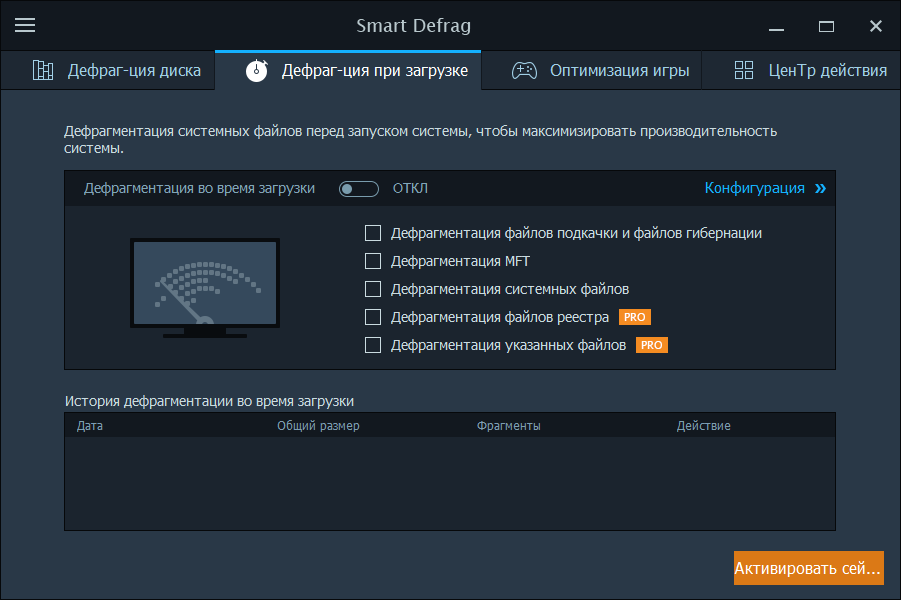Switch to Дефраг-ция диска tab
The width and height of the screenshot is (901, 600).
coord(108,70)
